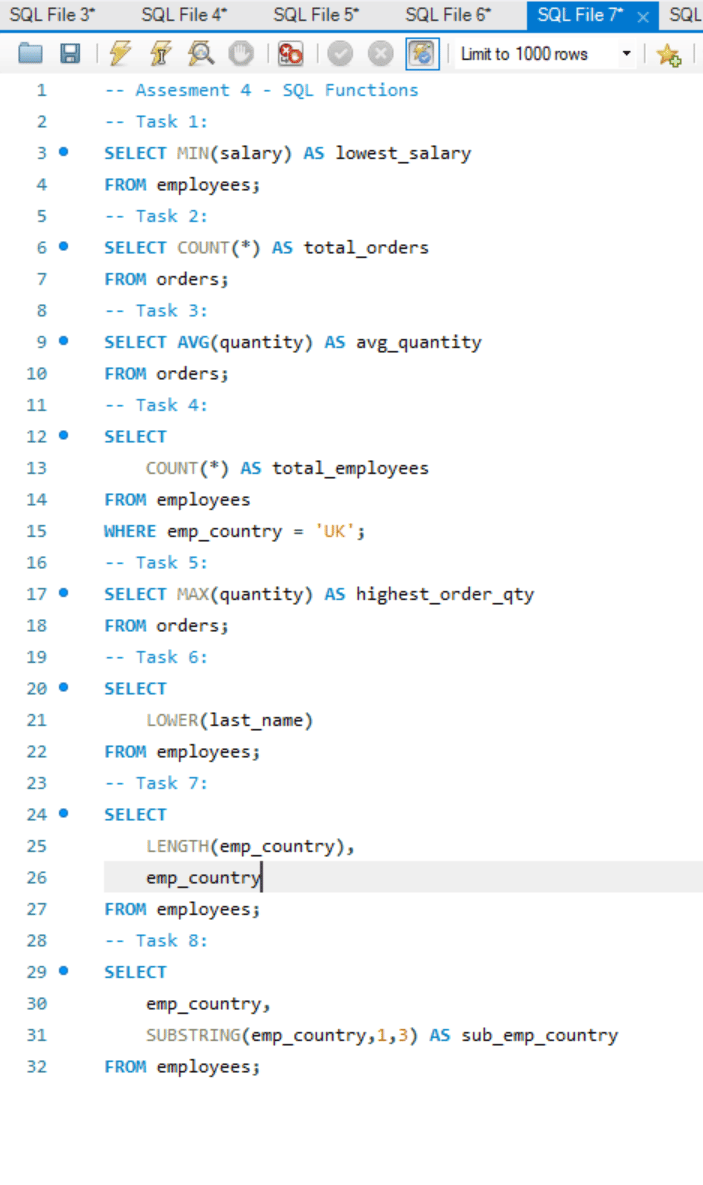Toggle stop-on-error with the red icon
Screen dimensions: 703x1185
[290, 54]
